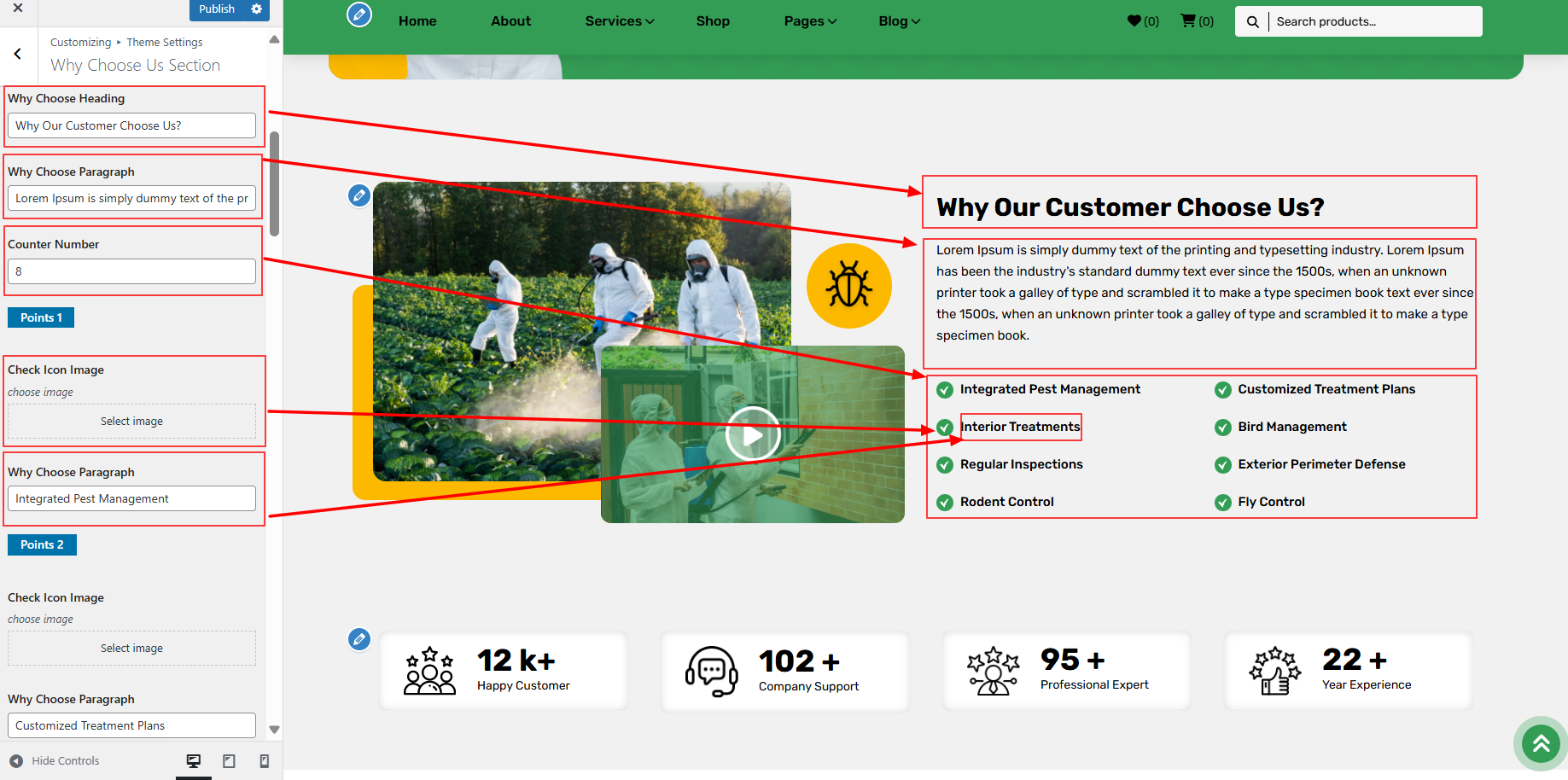1568x780 pixels.
Task: Expand the Services dropdown menu
Action: (x=619, y=21)
